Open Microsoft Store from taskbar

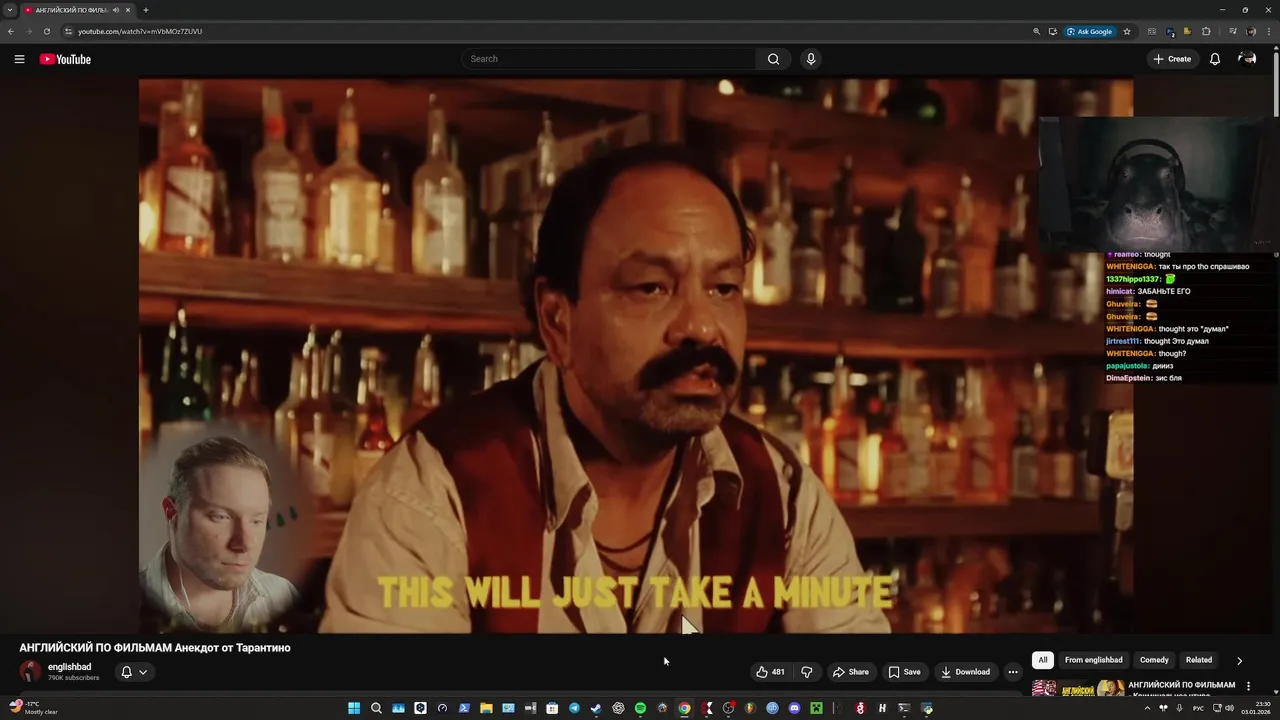[x=552, y=708]
